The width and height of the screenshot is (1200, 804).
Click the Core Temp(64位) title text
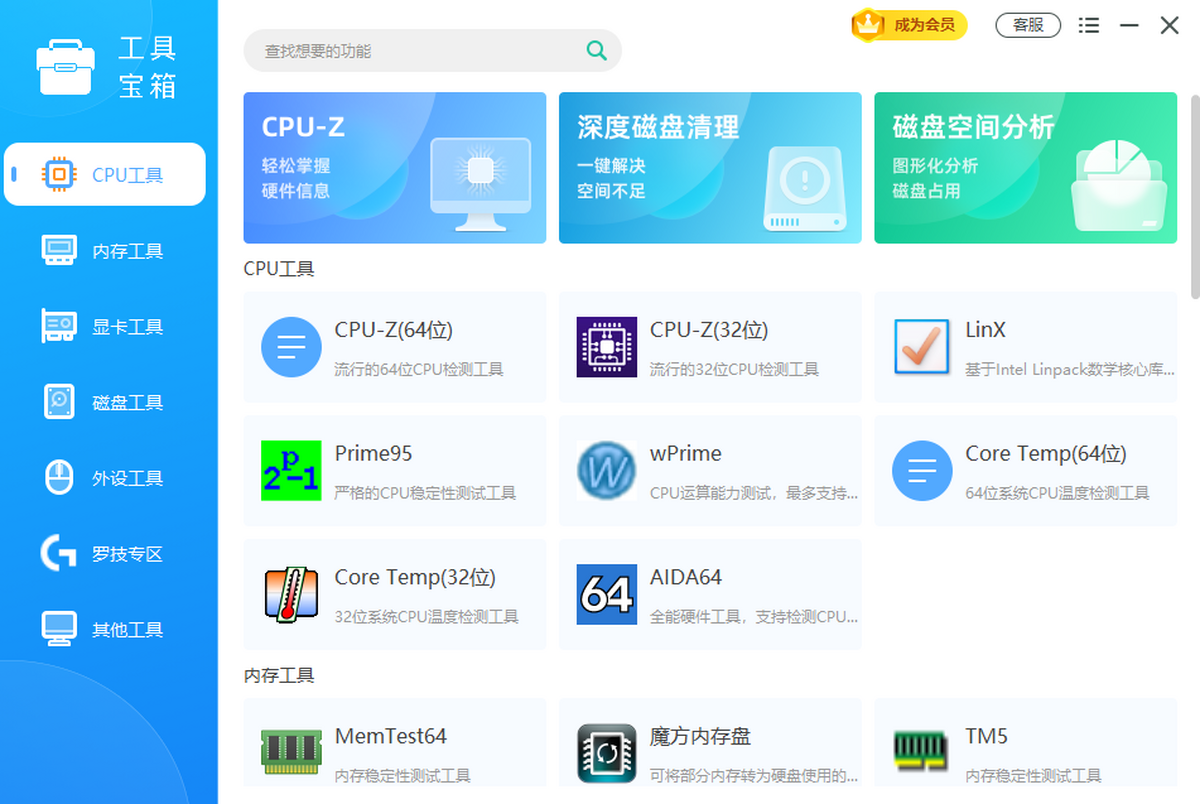pos(1046,453)
